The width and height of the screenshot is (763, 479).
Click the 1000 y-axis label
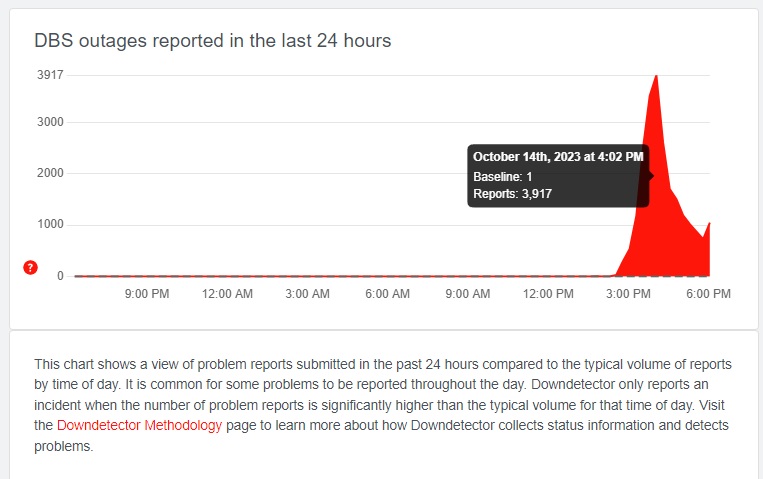pyautogui.click(x=50, y=224)
